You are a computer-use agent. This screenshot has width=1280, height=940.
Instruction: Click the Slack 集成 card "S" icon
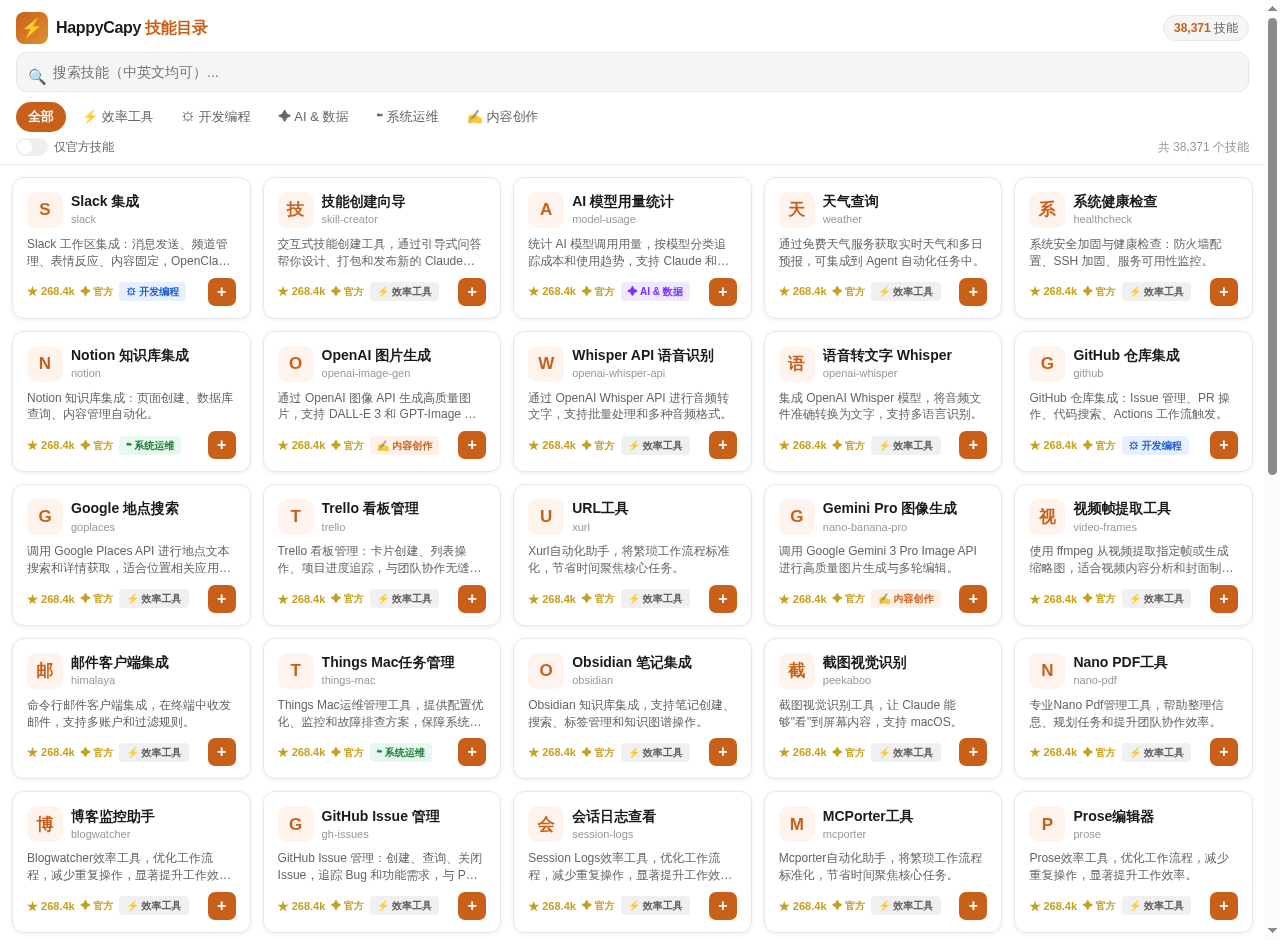44,209
